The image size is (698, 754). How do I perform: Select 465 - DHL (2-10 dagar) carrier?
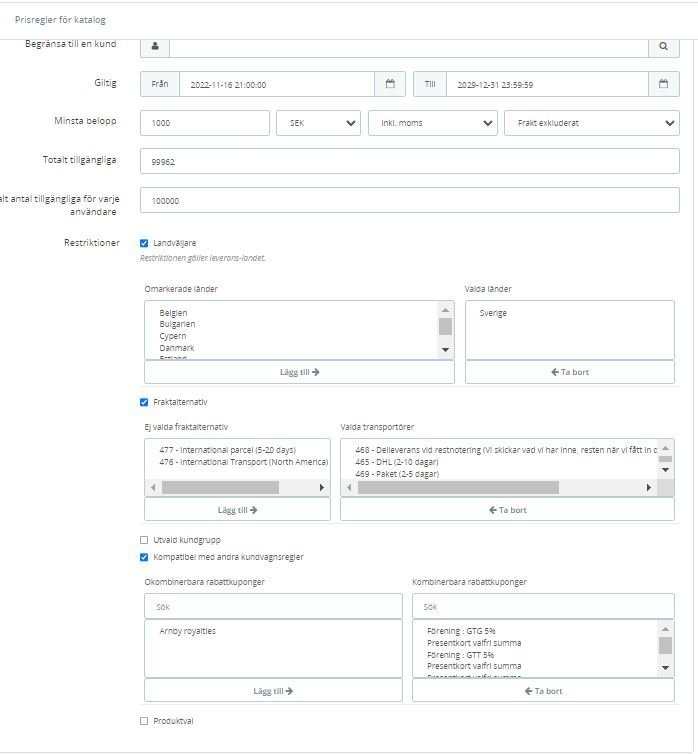397,462
